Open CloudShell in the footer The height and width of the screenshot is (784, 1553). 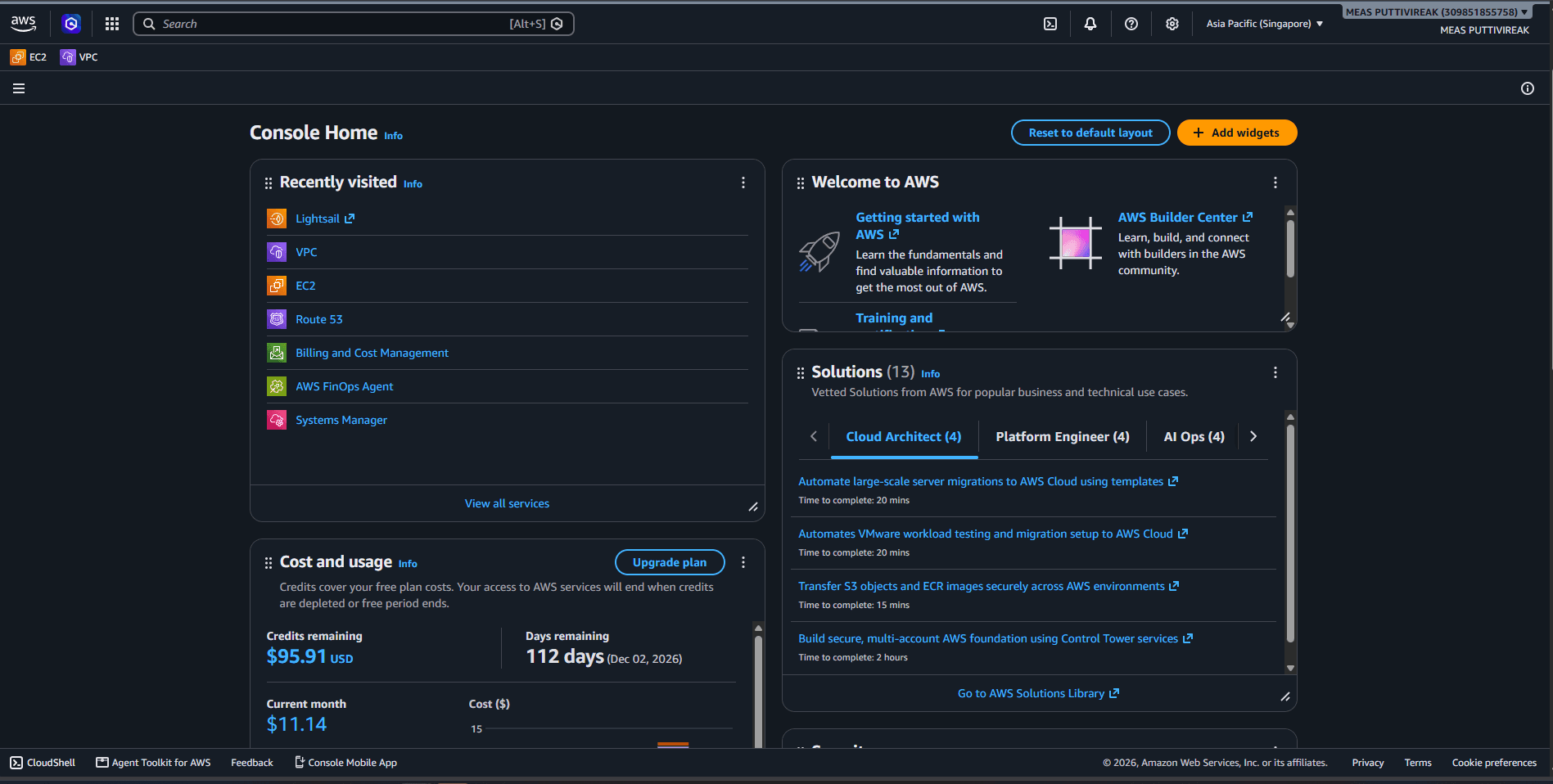[43, 763]
